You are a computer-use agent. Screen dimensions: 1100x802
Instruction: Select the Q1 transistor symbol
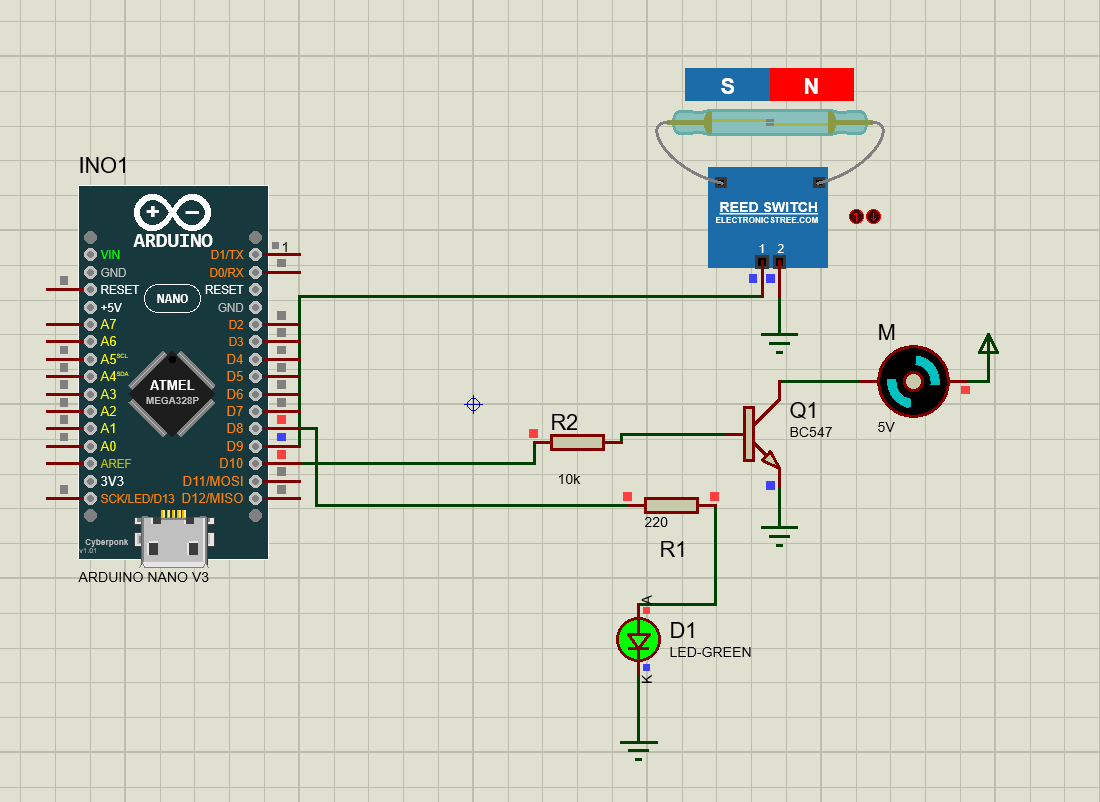pos(761,434)
